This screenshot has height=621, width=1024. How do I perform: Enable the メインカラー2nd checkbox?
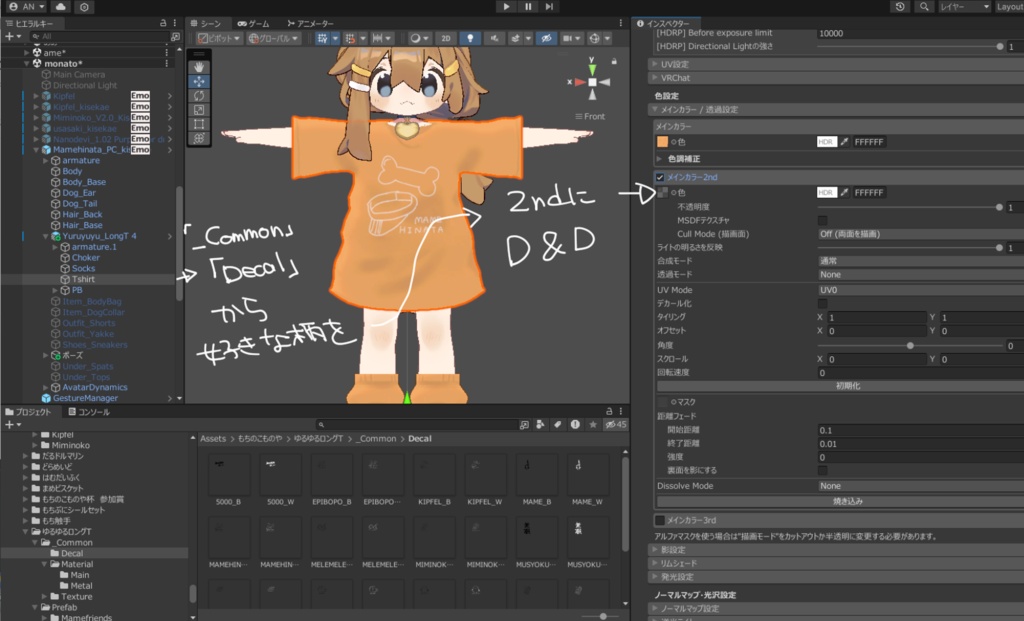click(x=660, y=177)
